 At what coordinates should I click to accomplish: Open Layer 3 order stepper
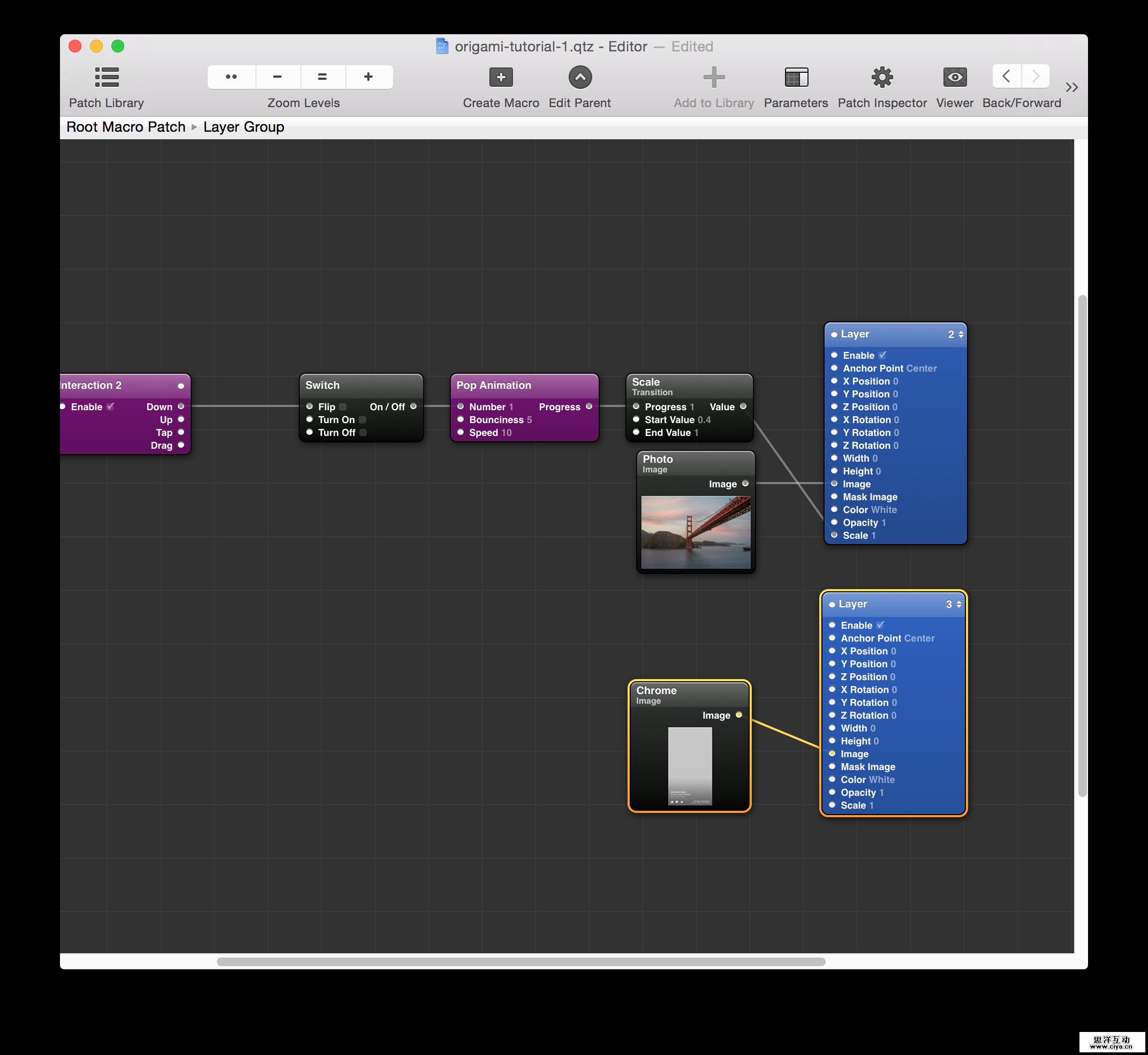(x=958, y=604)
